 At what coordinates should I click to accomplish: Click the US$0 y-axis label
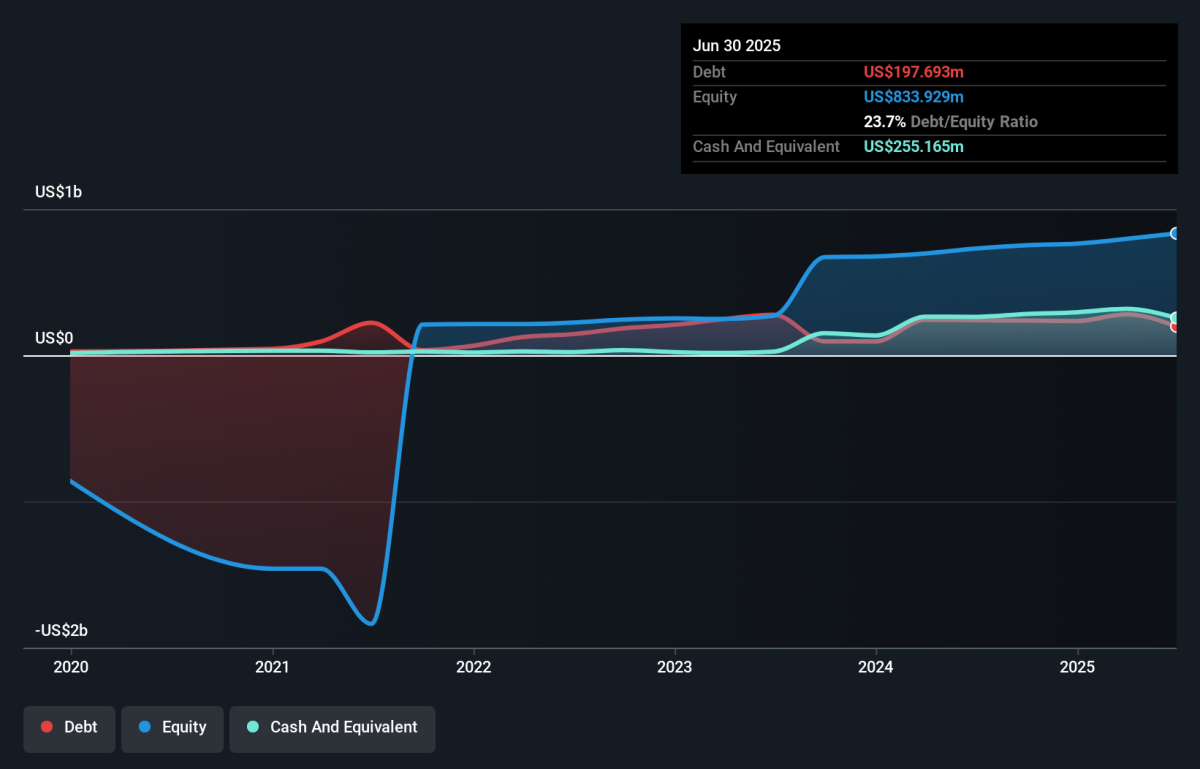click(x=55, y=339)
